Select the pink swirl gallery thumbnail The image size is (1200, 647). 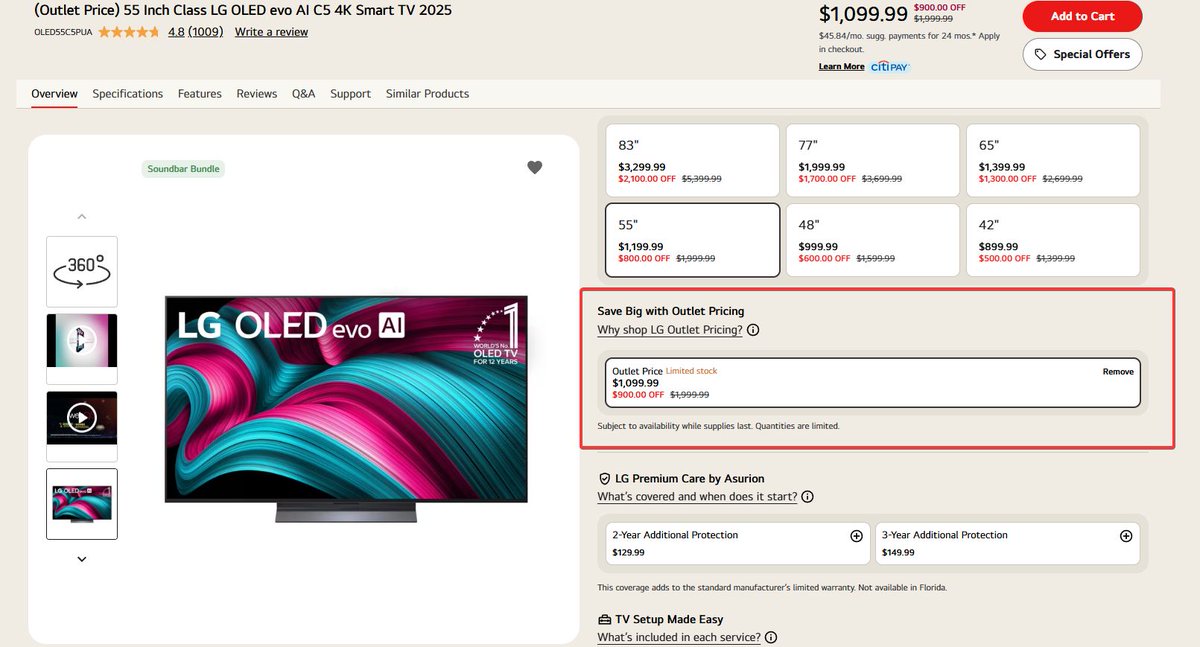(x=82, y=341)
